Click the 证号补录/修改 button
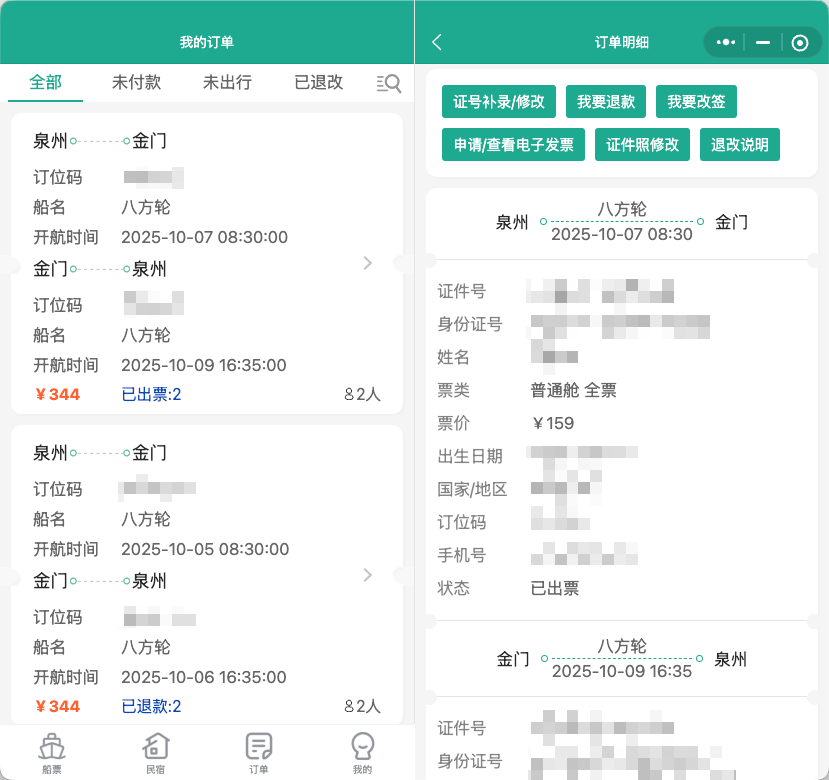Image resolution: width=829 pixels, height=780 pixels. [499, 102]
